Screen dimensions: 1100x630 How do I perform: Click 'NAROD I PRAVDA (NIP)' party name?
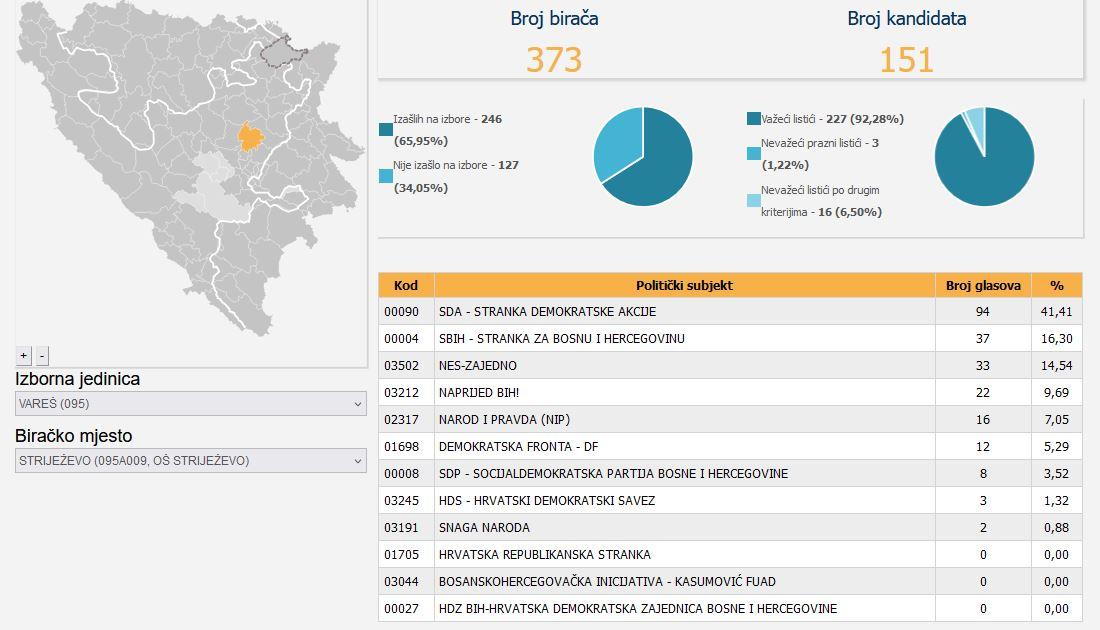(x=504, y=420)
